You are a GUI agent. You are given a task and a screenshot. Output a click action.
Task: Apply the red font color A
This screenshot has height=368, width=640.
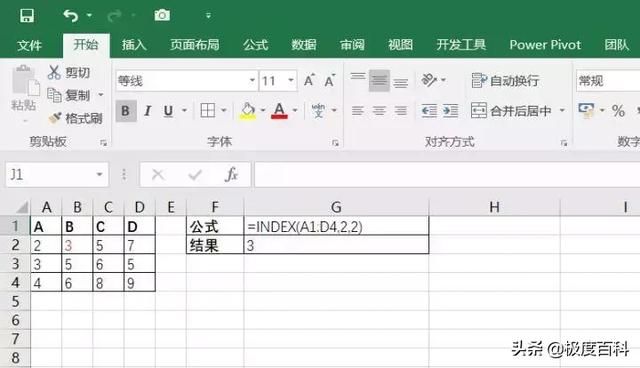(279, 111)
